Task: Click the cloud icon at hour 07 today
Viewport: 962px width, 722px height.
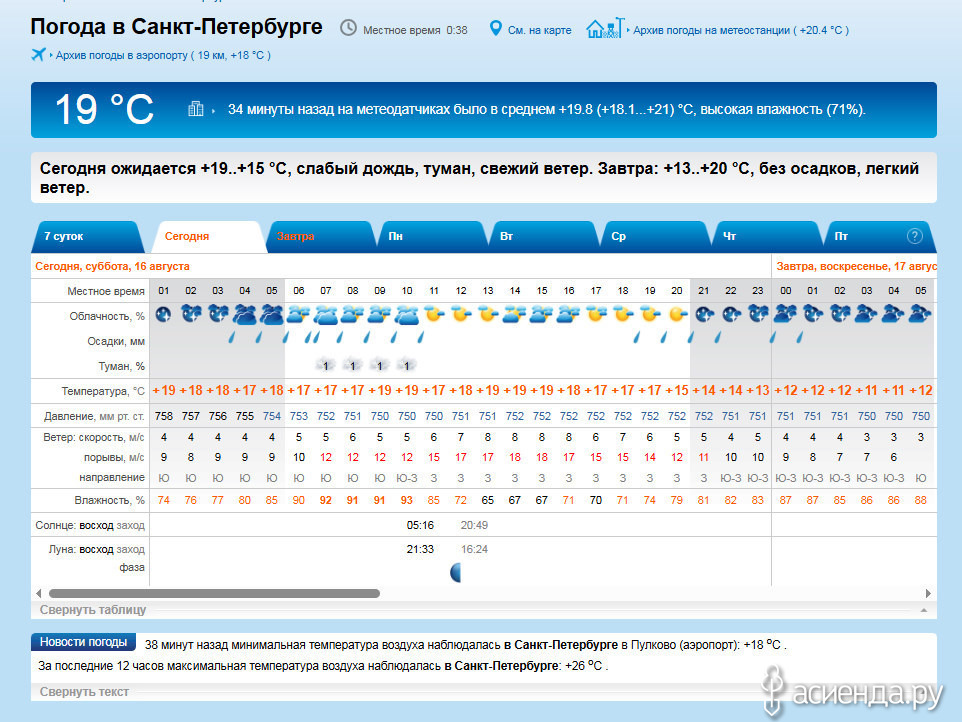Action: (326, 315)
